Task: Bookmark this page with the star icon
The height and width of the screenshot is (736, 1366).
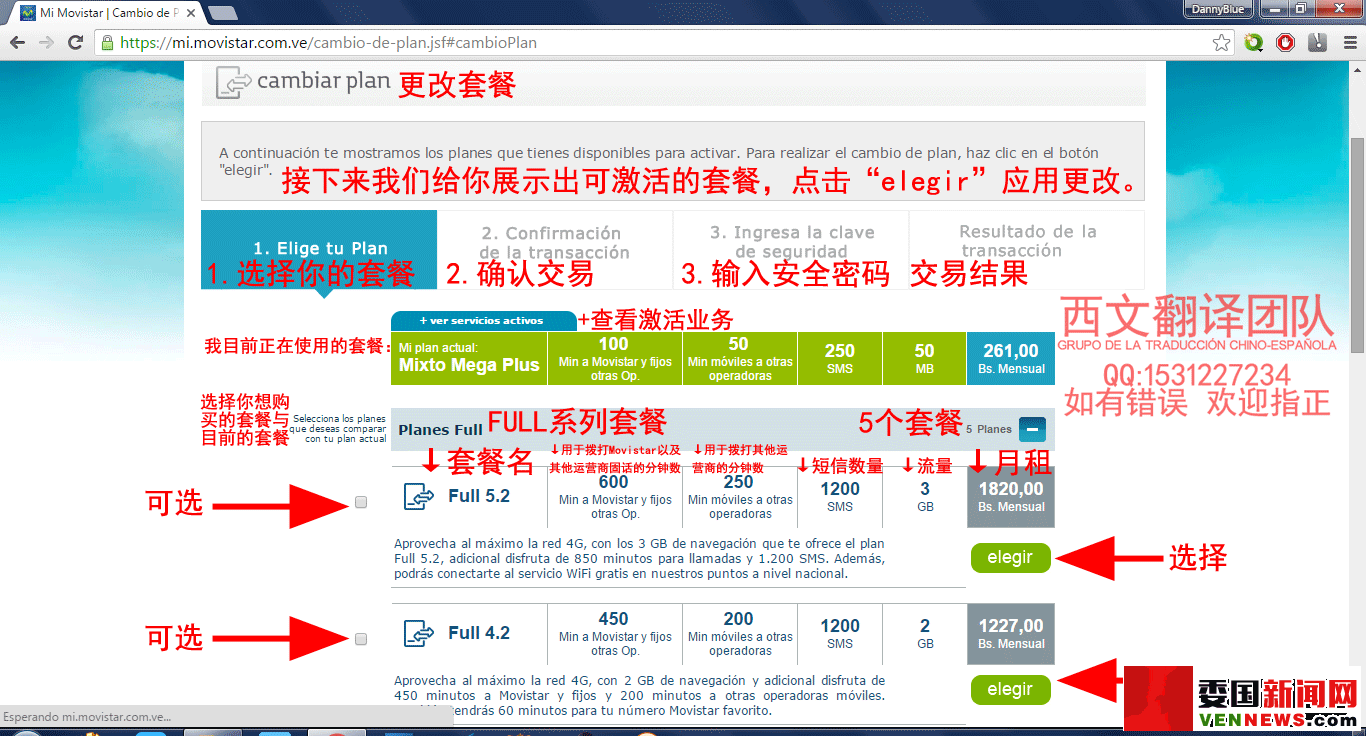Action: (x=1221, y=43)
